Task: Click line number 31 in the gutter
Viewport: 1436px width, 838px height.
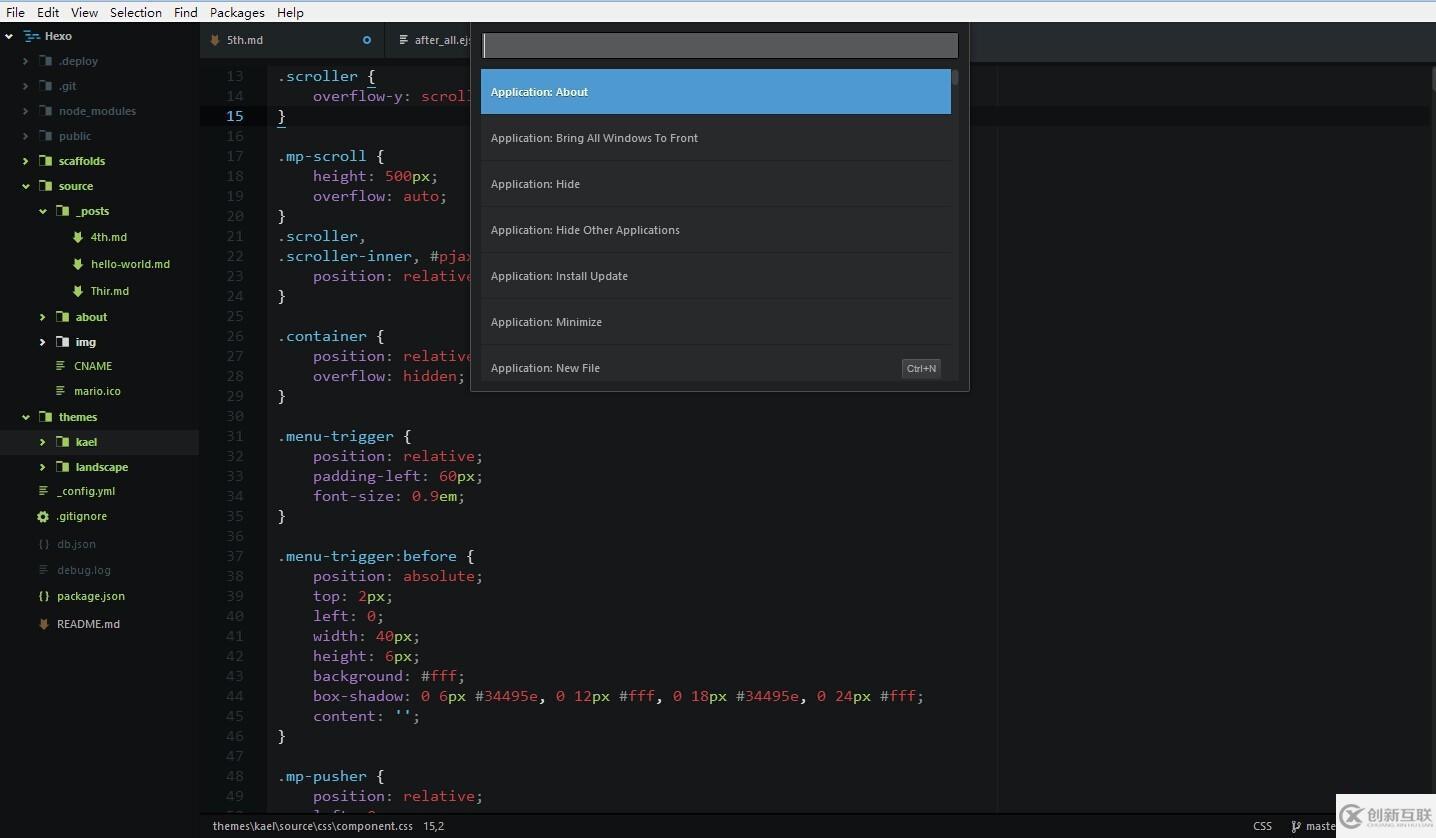Action: coord(235,436)
